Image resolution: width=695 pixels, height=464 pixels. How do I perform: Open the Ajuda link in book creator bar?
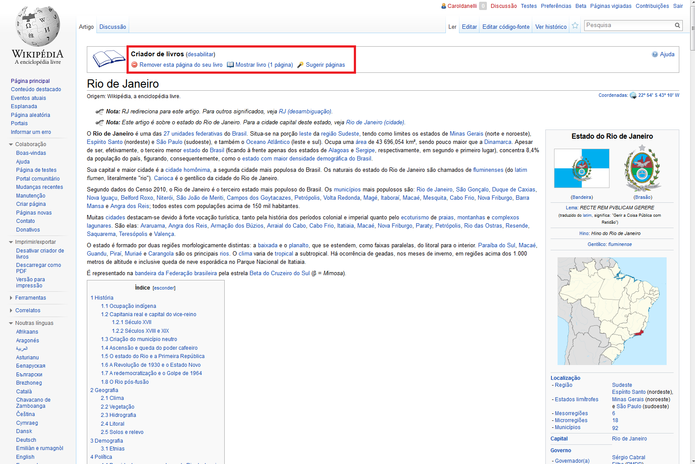[x=667, y=54]
